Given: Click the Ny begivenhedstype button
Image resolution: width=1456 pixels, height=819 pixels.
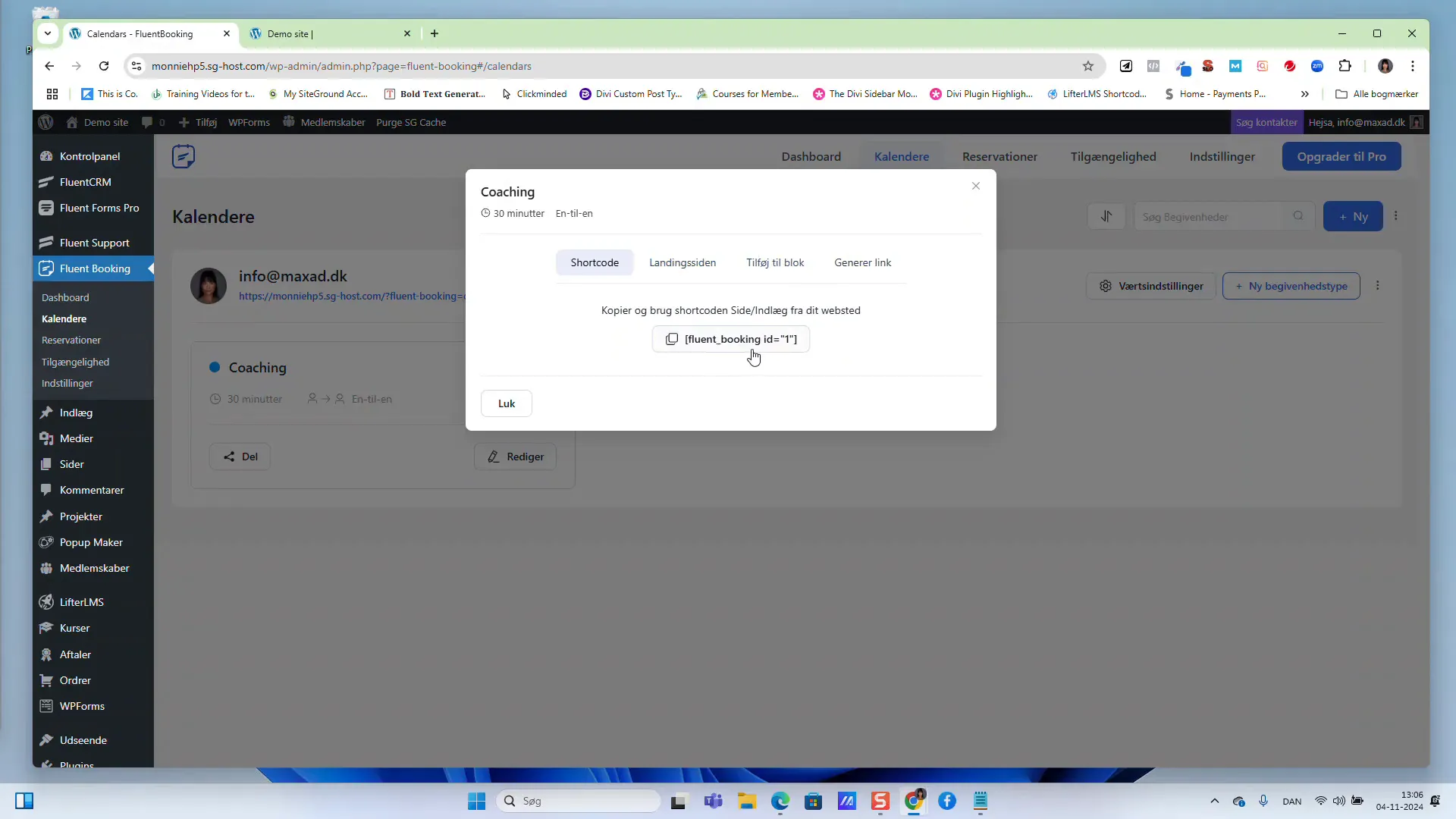Looking at the screenshot, I should pyautogui.click(x=1291, y=286).
